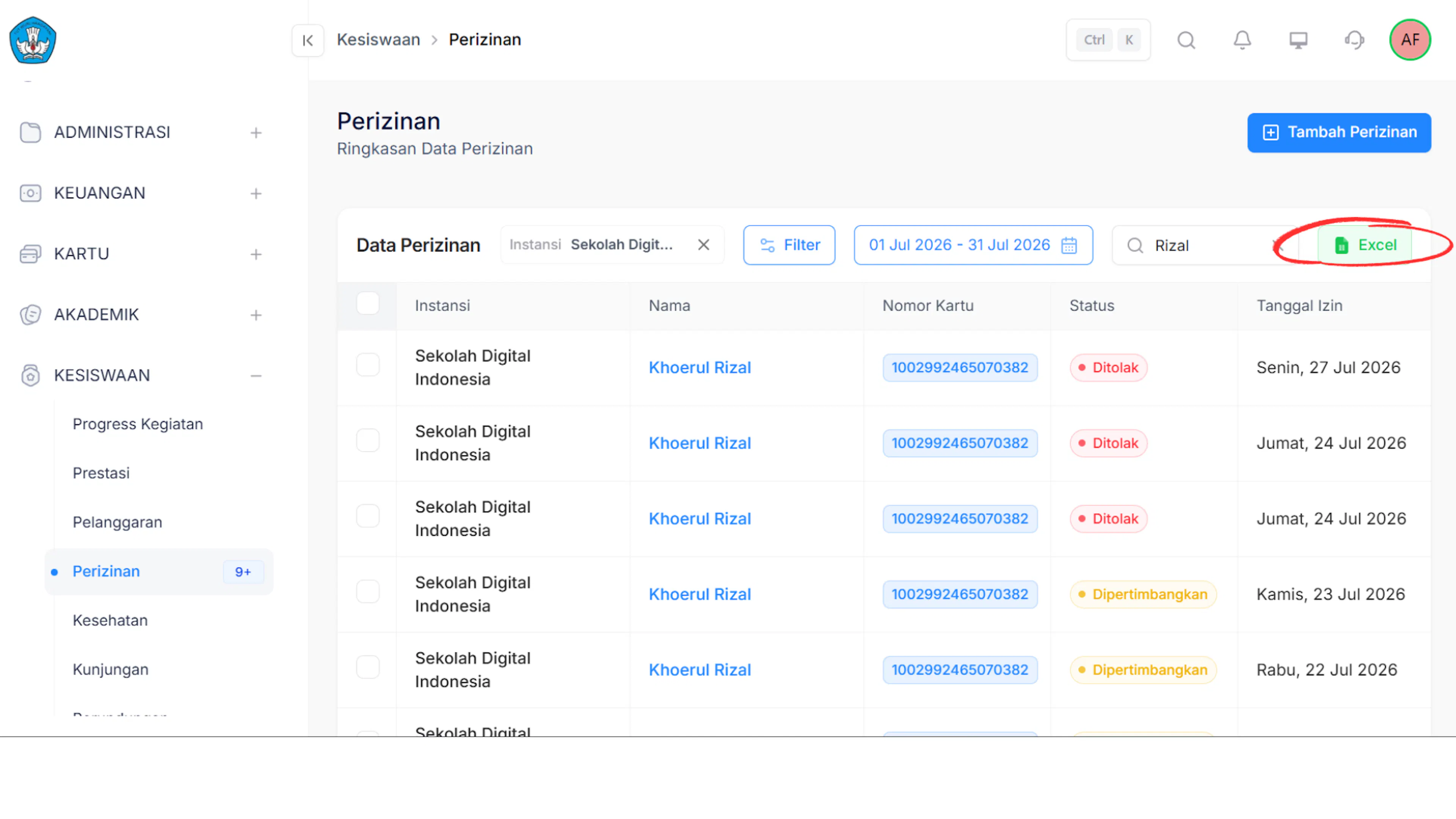Click the Ditolak status in 27 Jul row
This screenshot has height=819, width=1456.
(1108, 367)
